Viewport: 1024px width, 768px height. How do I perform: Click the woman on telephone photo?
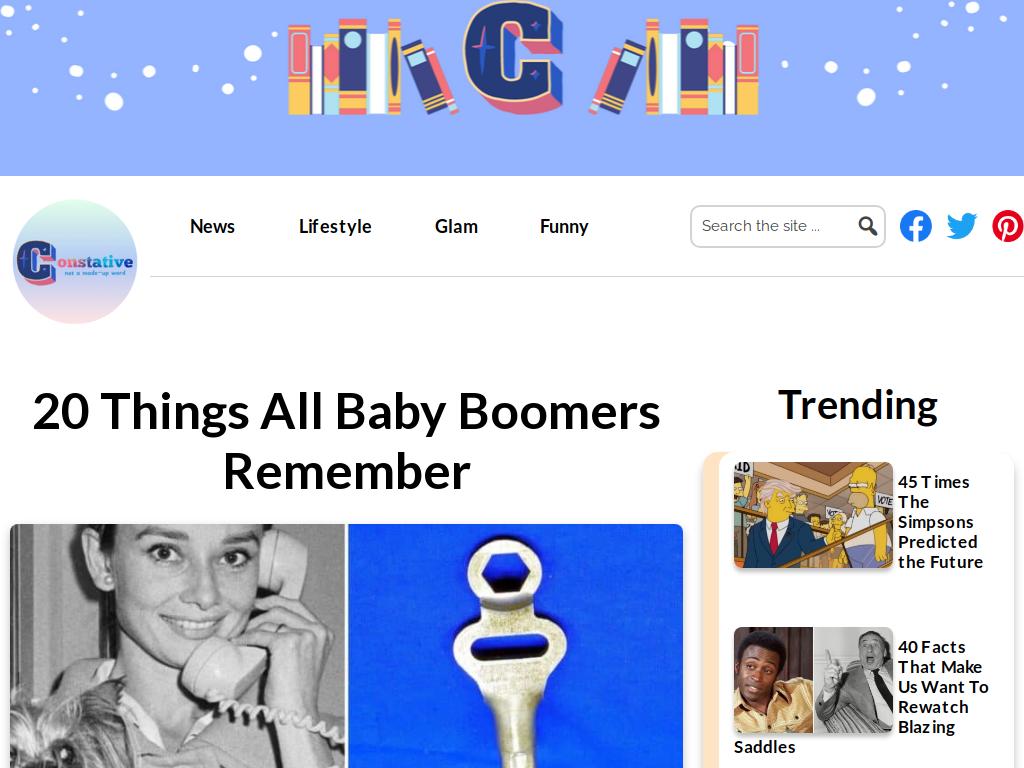[178, 646]
